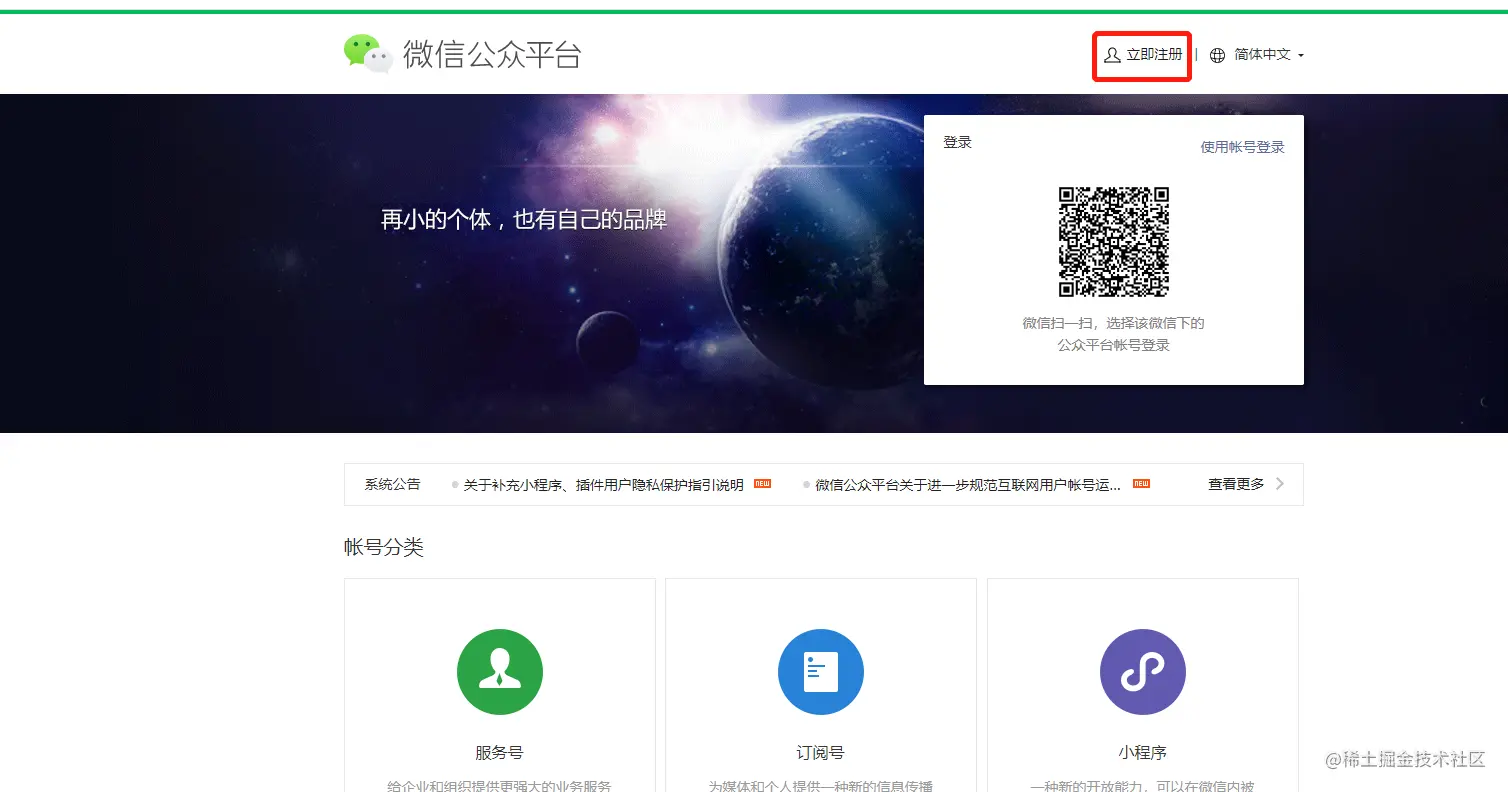
Task: Open announcement 微信公众平台关于进一步规范互联网用户帐号运...
Action: (967, 485)
